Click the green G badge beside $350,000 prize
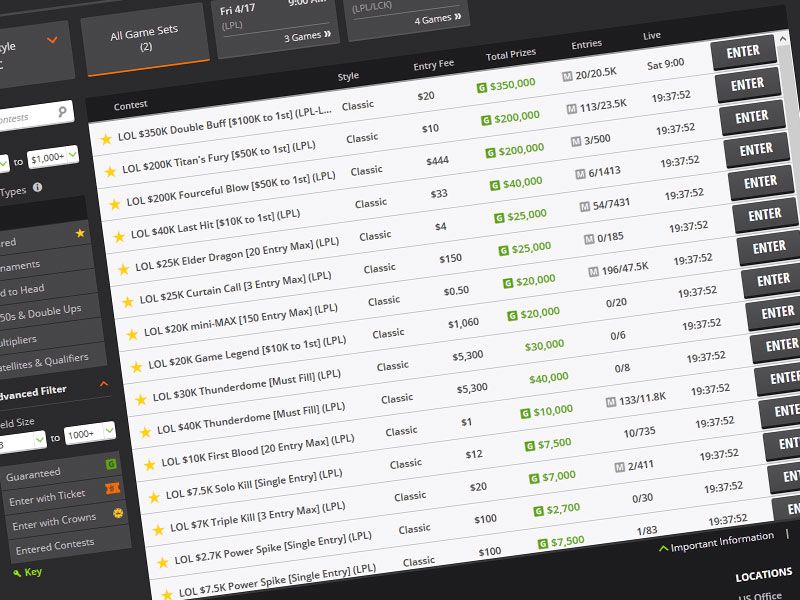This screenshot has height=600, width=800. pyautogui.click(x=481, y=88)
